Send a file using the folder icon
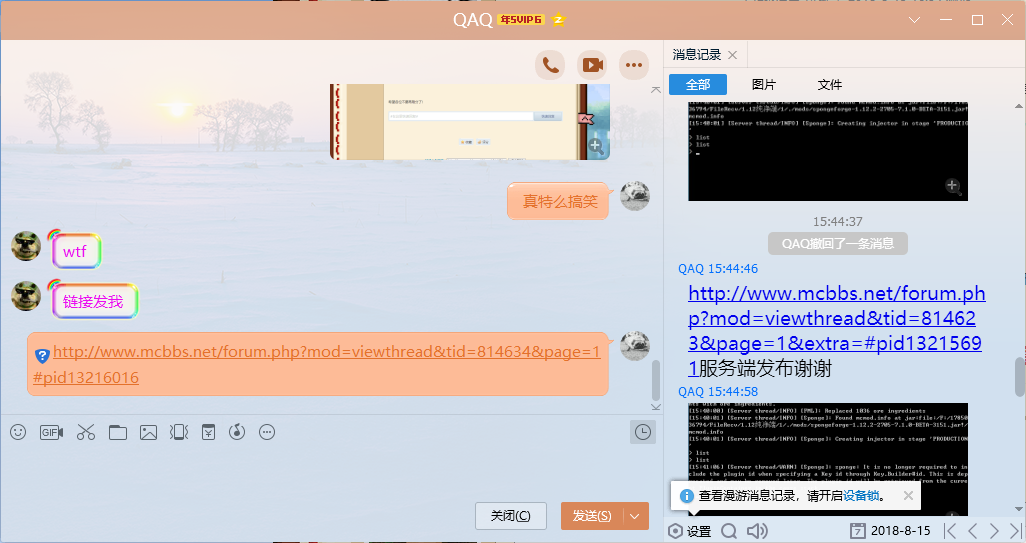 [118, 432]
